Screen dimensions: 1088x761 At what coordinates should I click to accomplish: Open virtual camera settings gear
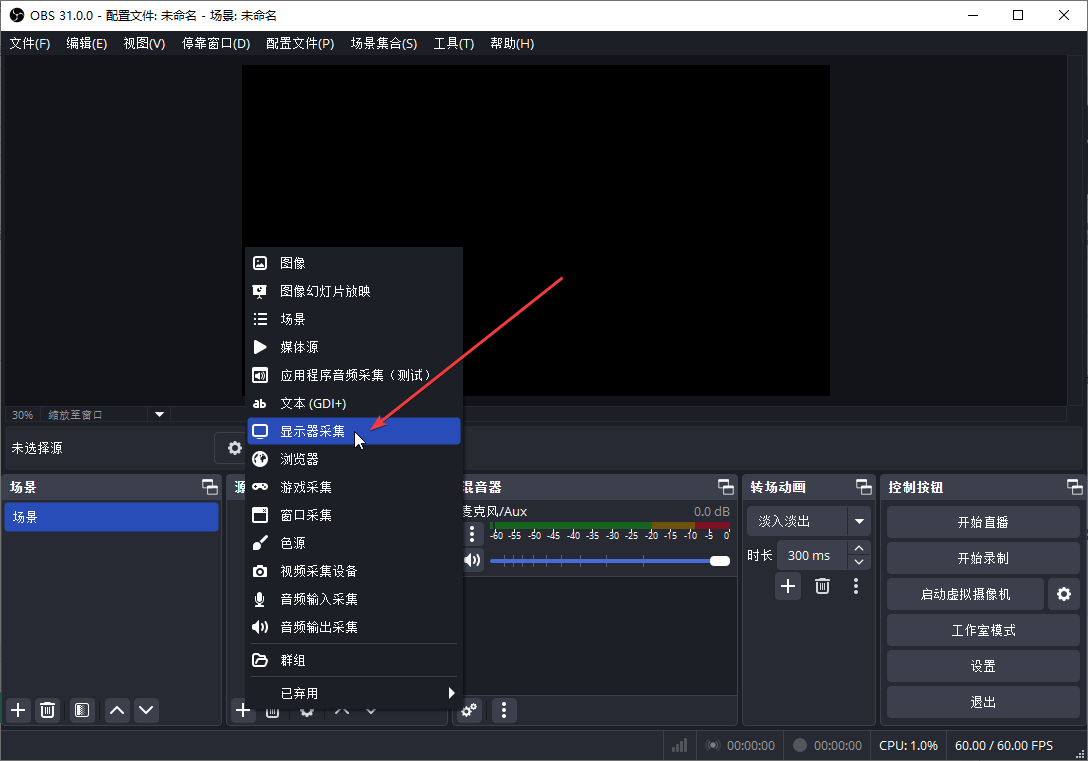[1064, 594]
